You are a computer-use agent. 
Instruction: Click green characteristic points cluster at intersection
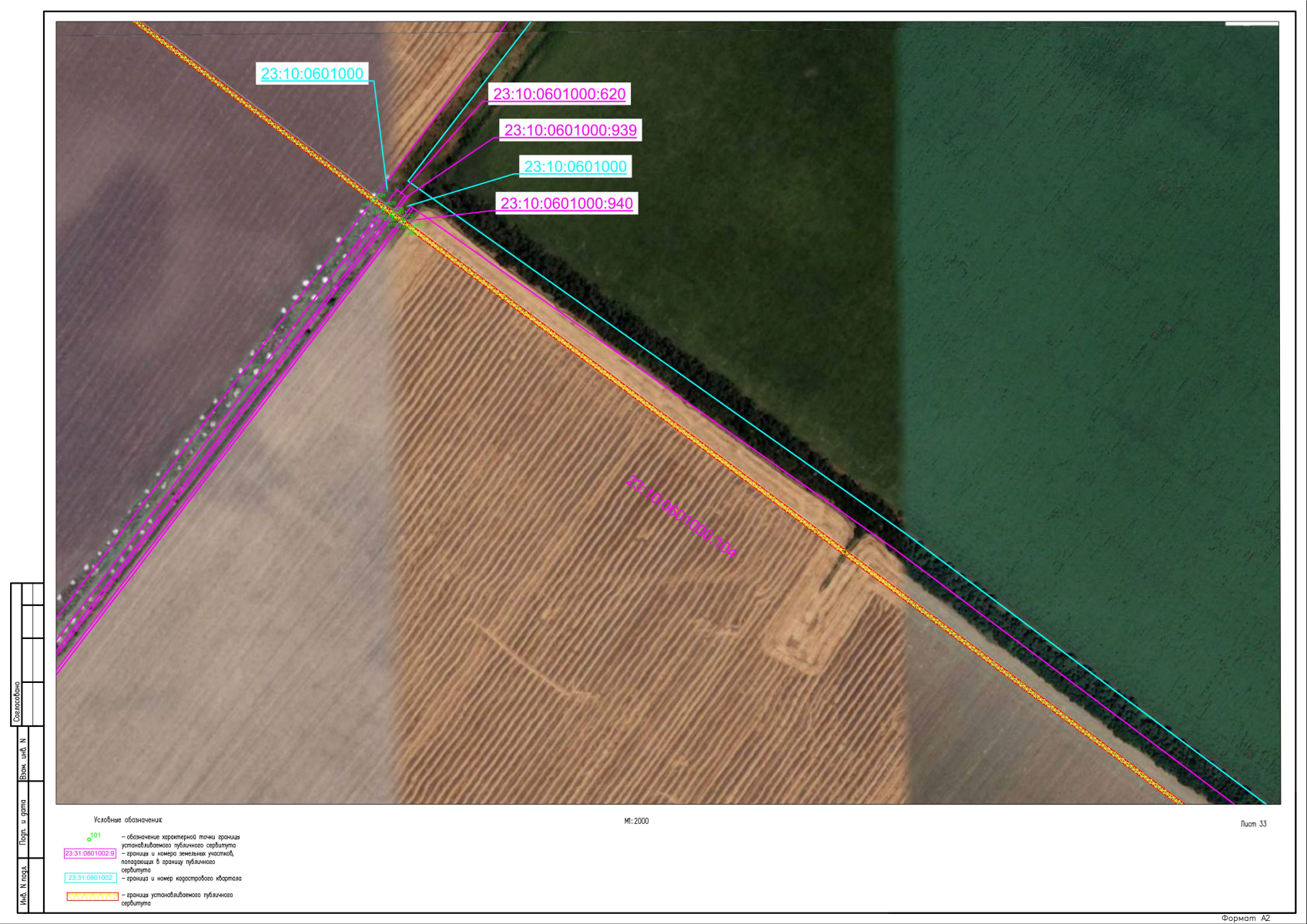[391, 212]
